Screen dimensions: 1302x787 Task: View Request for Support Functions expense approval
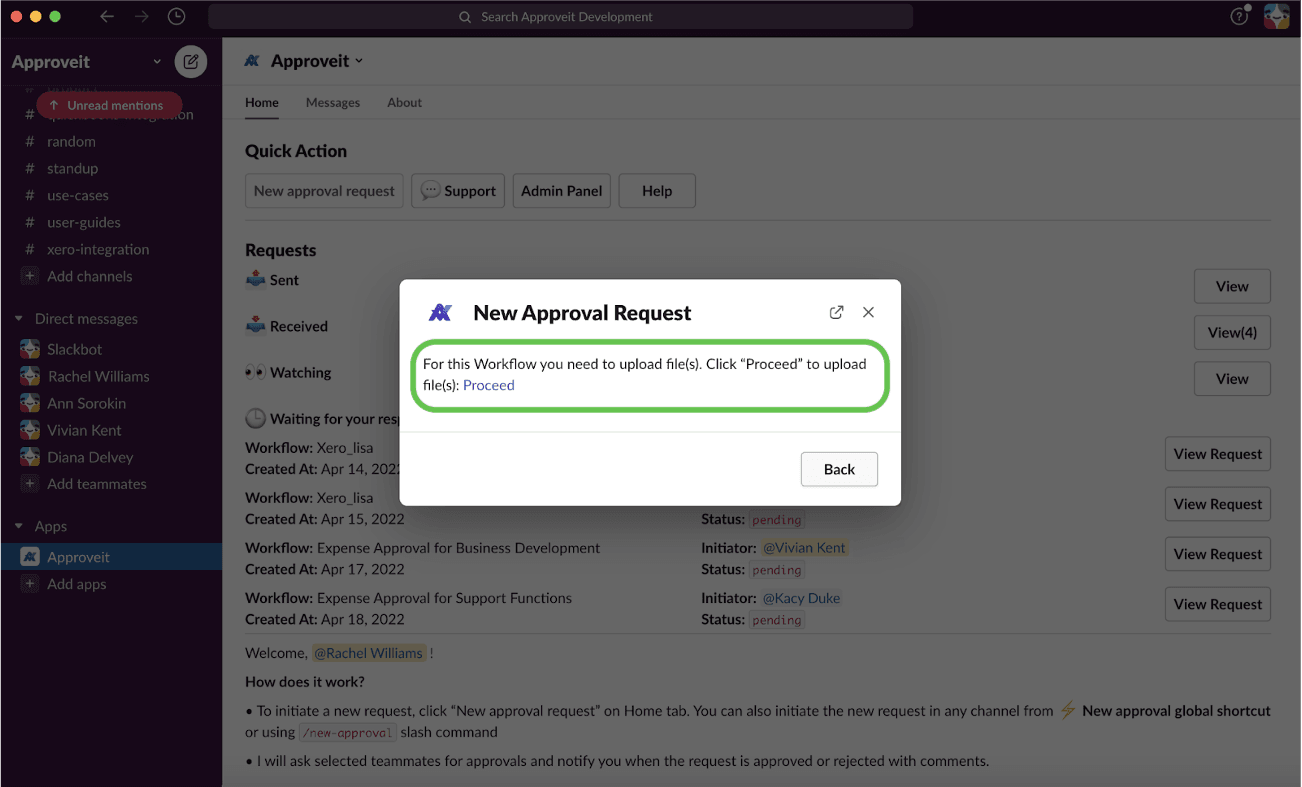coord(1218,604)
